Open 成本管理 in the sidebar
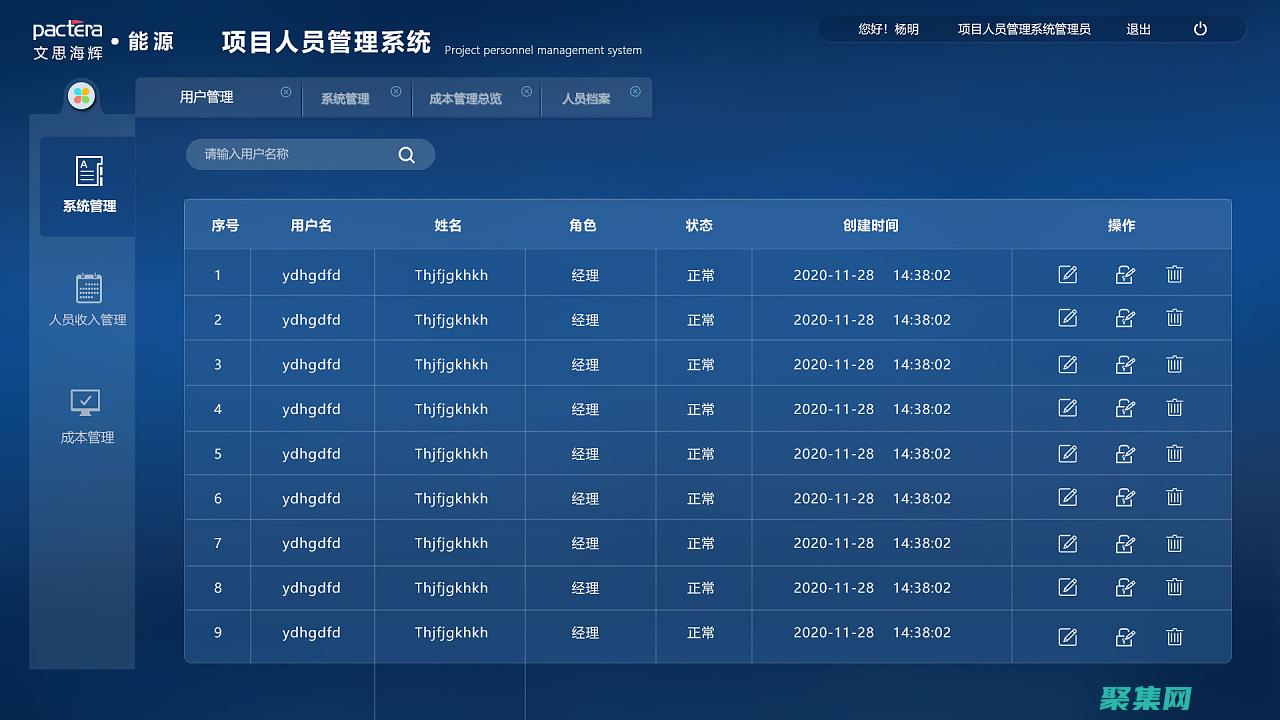The width and height of the screenshot is (1280, 720). (87, 415)
